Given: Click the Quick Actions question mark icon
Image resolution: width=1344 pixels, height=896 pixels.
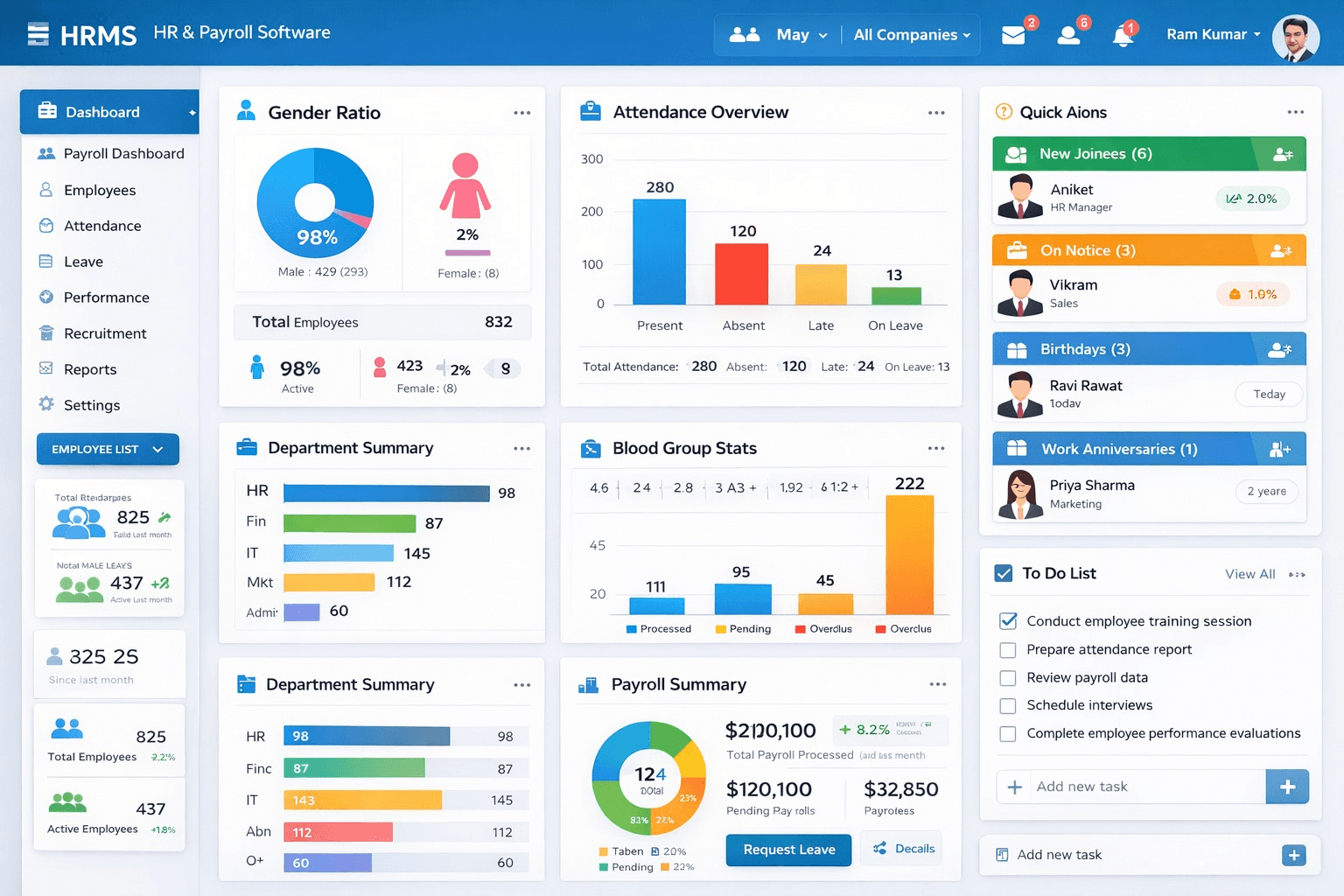Looking at the screenshot, I should click(1004, 112).
